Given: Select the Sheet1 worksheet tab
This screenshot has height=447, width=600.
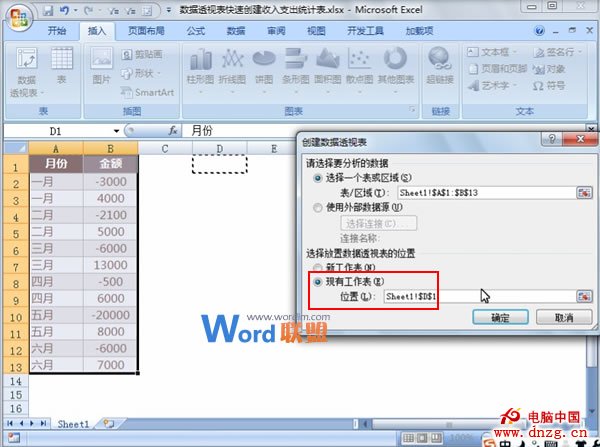Looking at the screenshot, I should click(x=73, y=424).
